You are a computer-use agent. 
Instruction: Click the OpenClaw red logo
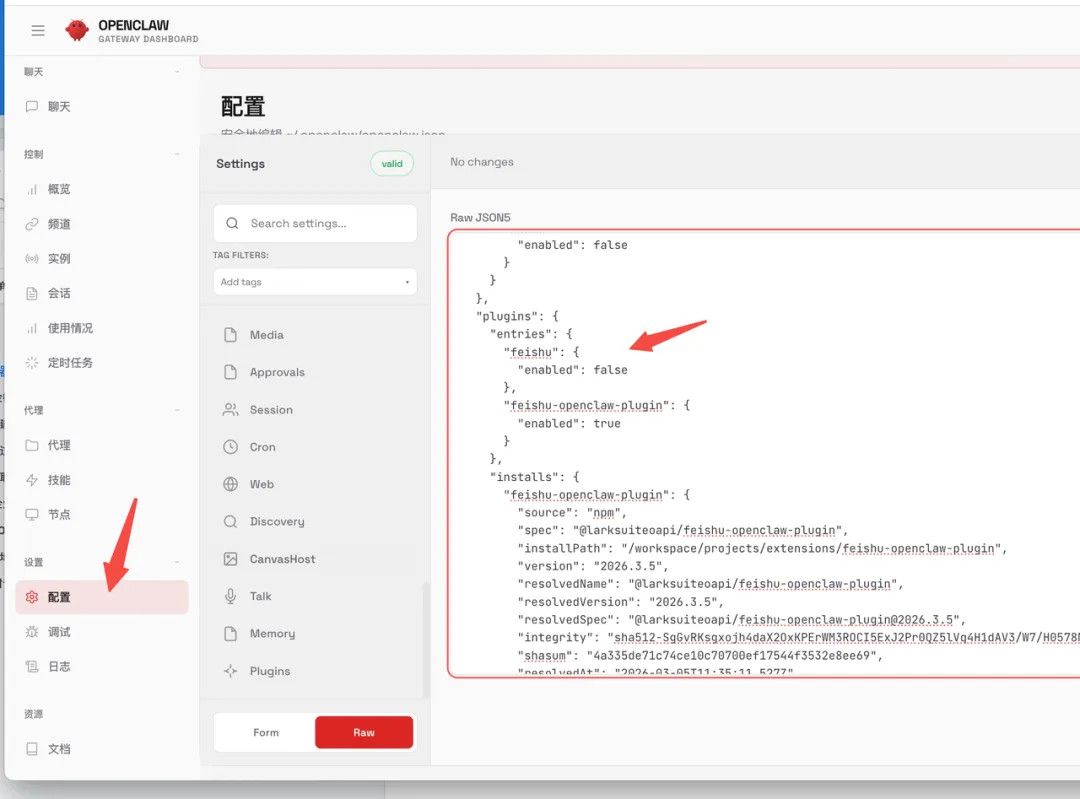point(77,30)
